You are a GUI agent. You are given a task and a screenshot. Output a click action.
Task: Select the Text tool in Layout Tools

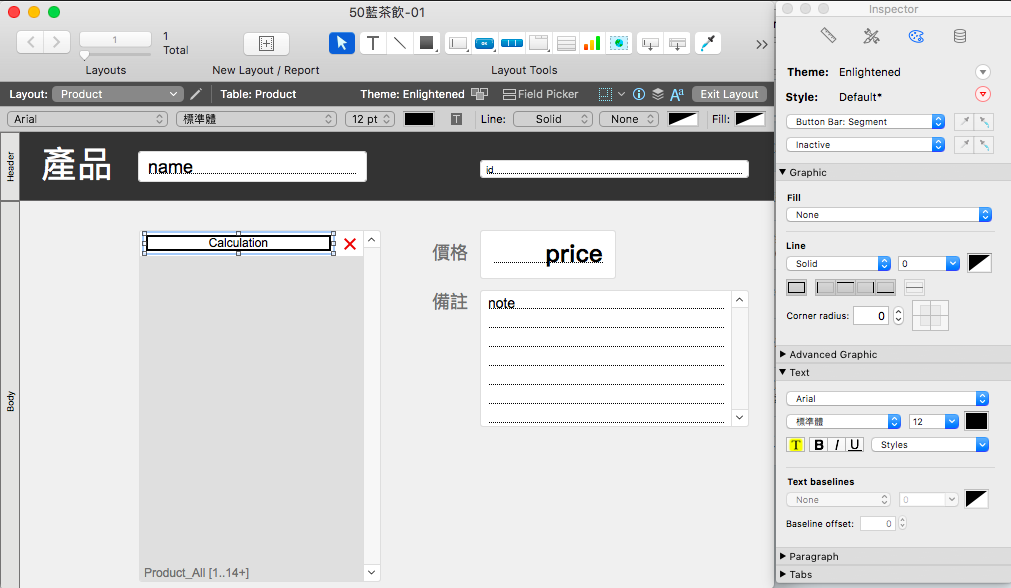click(373, 43)
